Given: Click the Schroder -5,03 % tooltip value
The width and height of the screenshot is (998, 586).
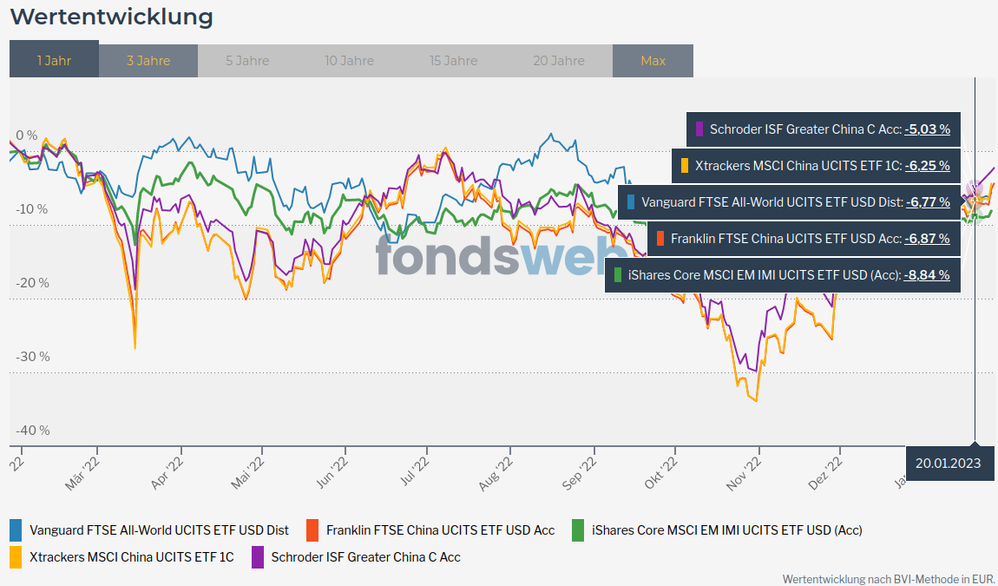Looking at the screenshot, I should pos(926,129).
